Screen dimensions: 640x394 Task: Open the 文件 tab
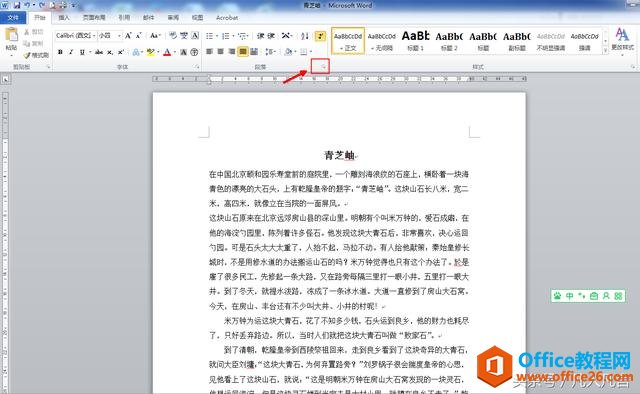(13, 18)
